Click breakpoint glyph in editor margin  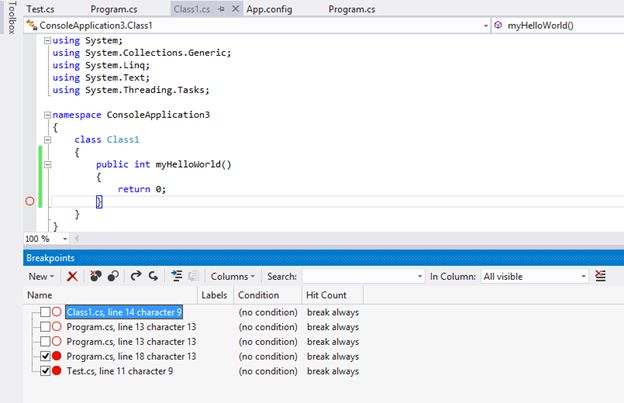29,202
